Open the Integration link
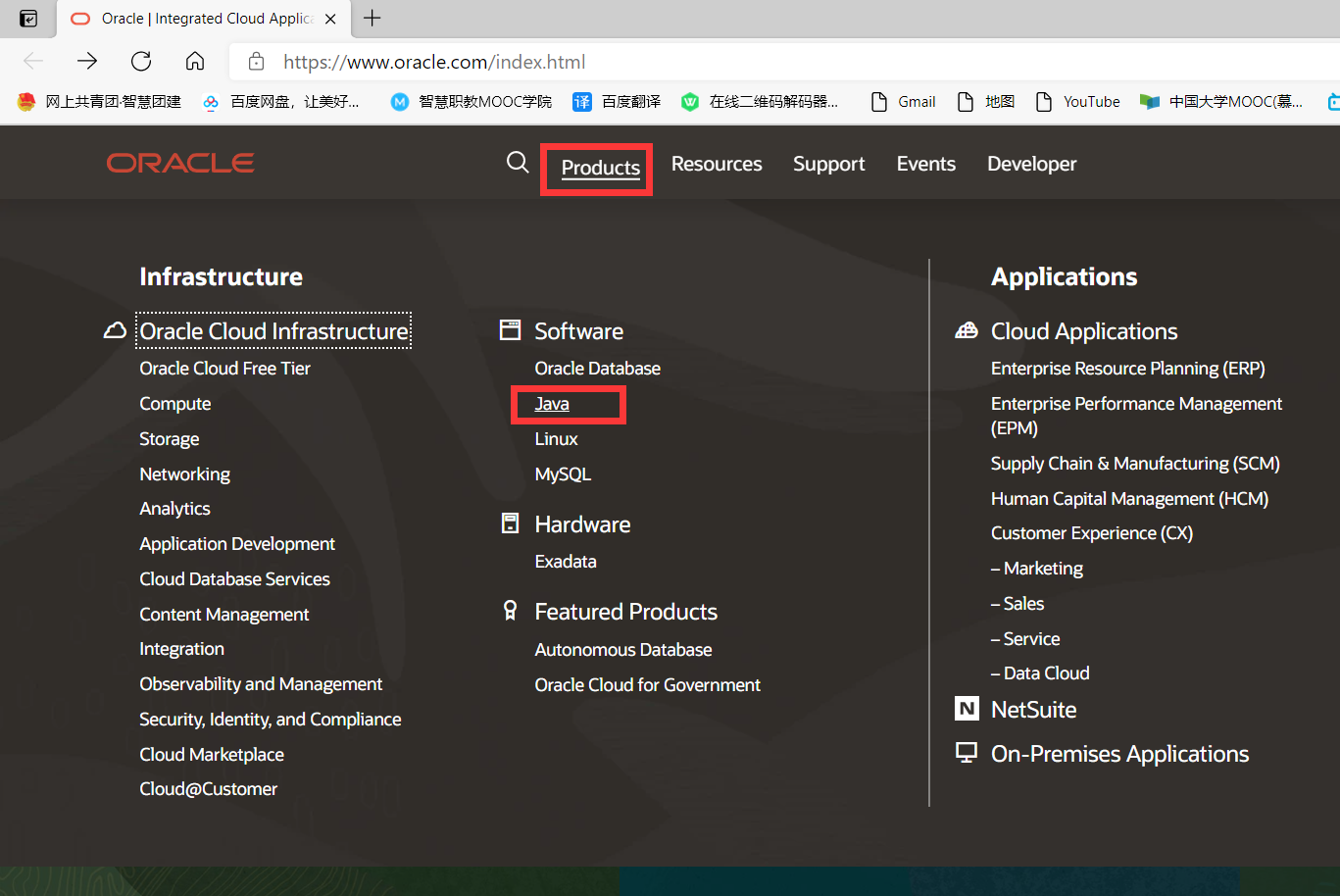Viewport: 1340px width, 896px height. pos(181,649)
